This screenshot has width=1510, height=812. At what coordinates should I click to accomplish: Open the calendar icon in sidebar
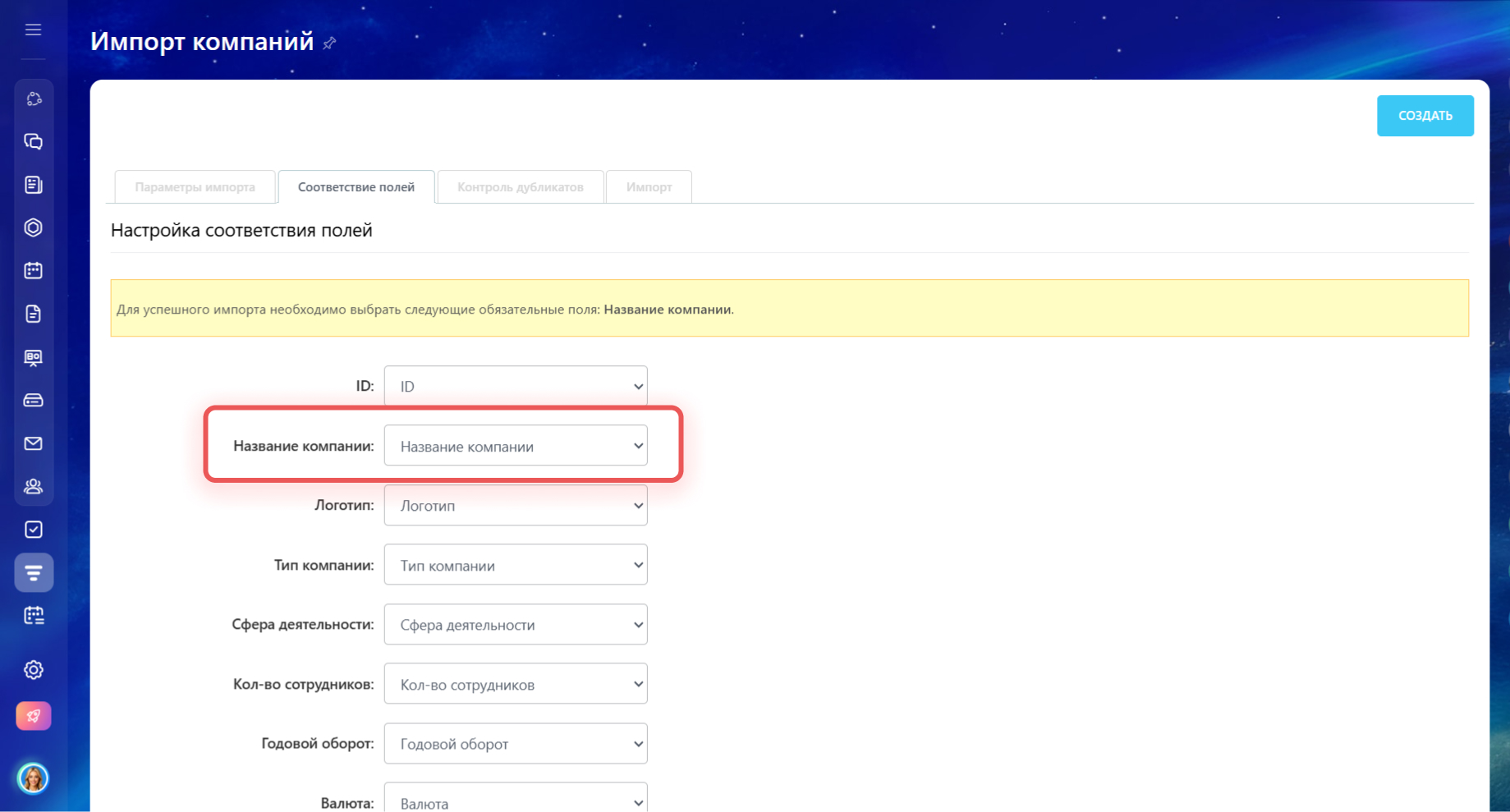34,270
